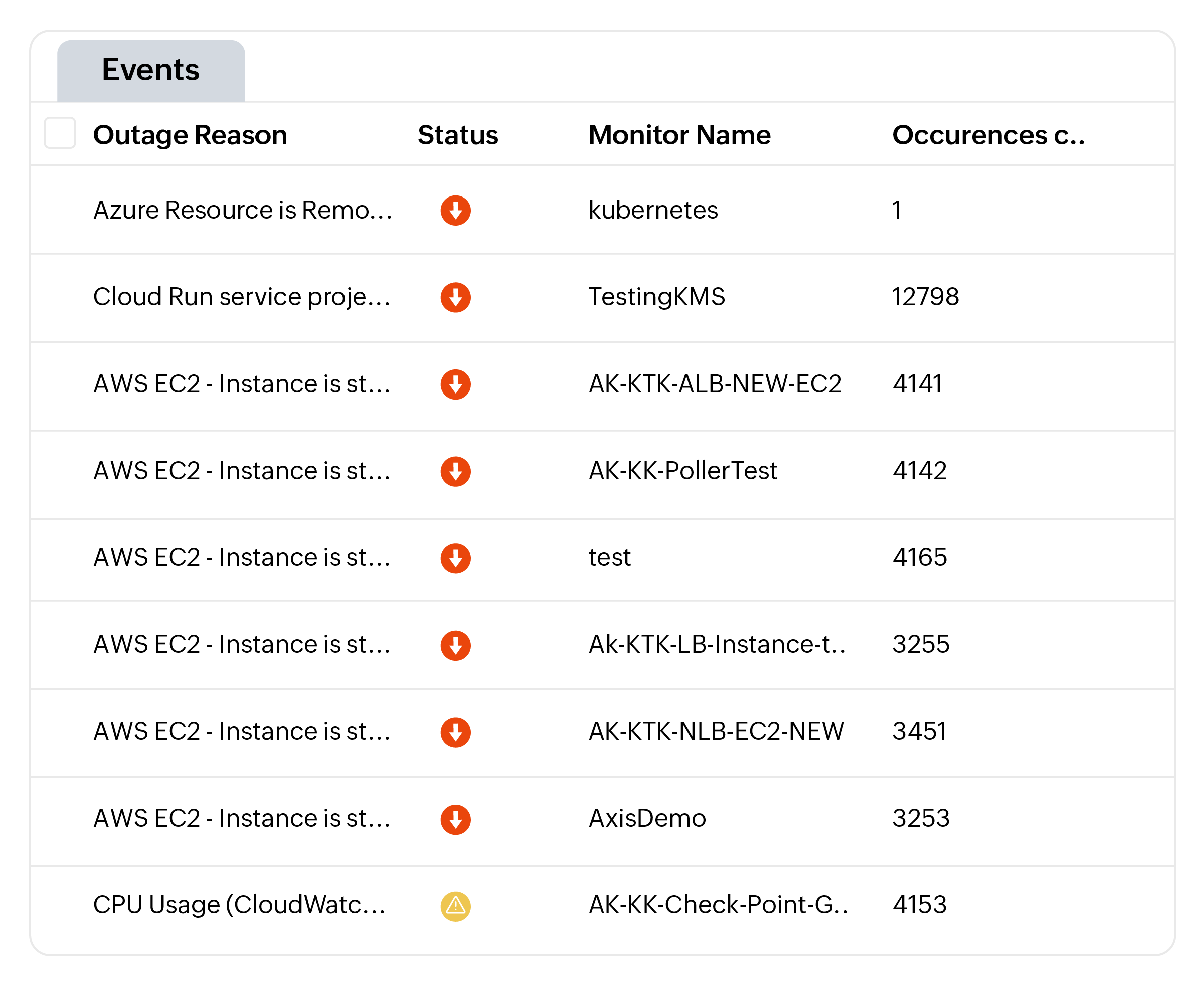Click the down status icon for AxisDemo
The width and height of the screenshot is (1204, 983).
click(456, 819)
